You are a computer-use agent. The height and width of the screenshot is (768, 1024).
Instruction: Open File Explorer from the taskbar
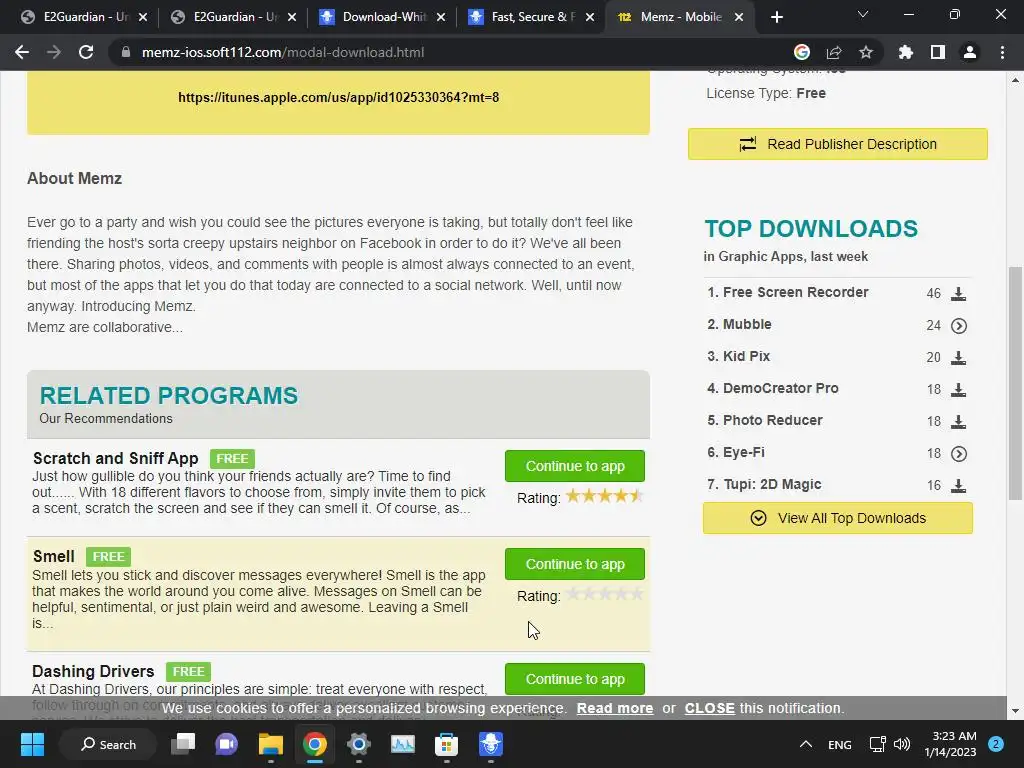(x=270, y=744)
